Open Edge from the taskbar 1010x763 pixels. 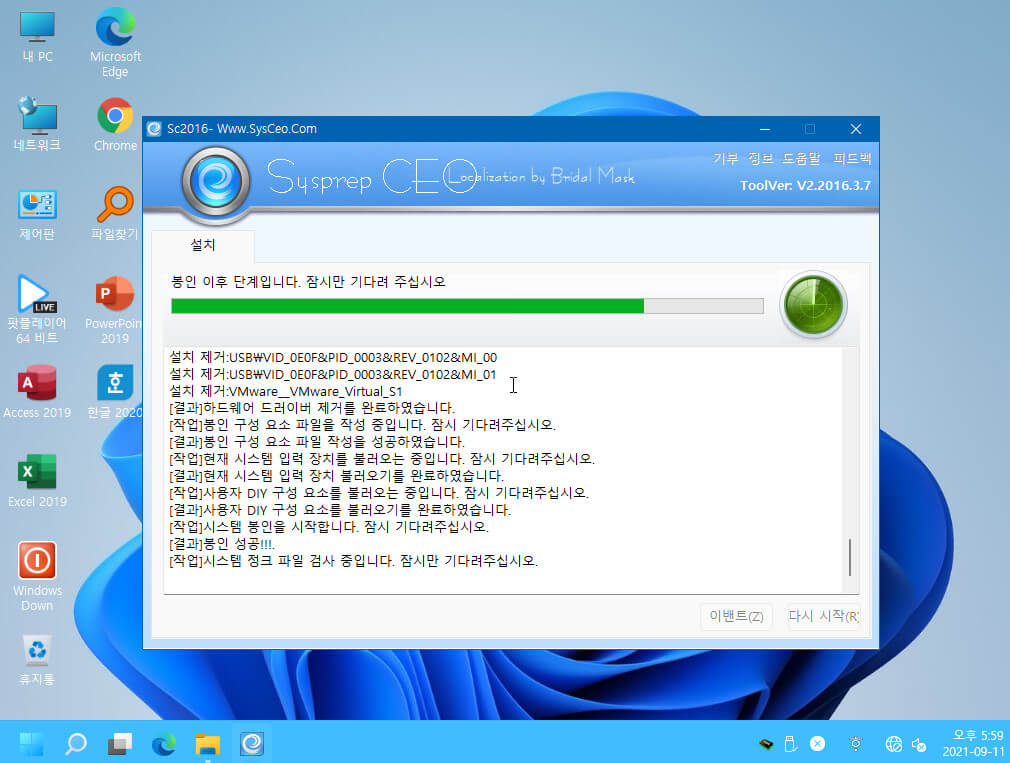pos(164,744)
